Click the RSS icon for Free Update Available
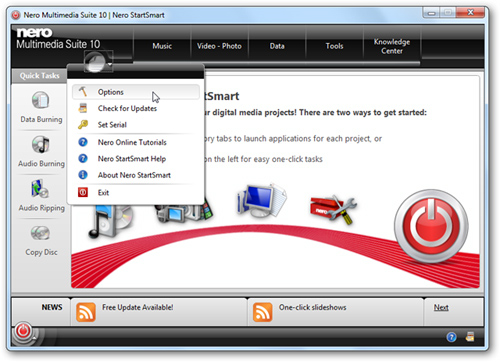Image resolution: width=500 pixels, height=362 pixels. (x=86, y=312)
